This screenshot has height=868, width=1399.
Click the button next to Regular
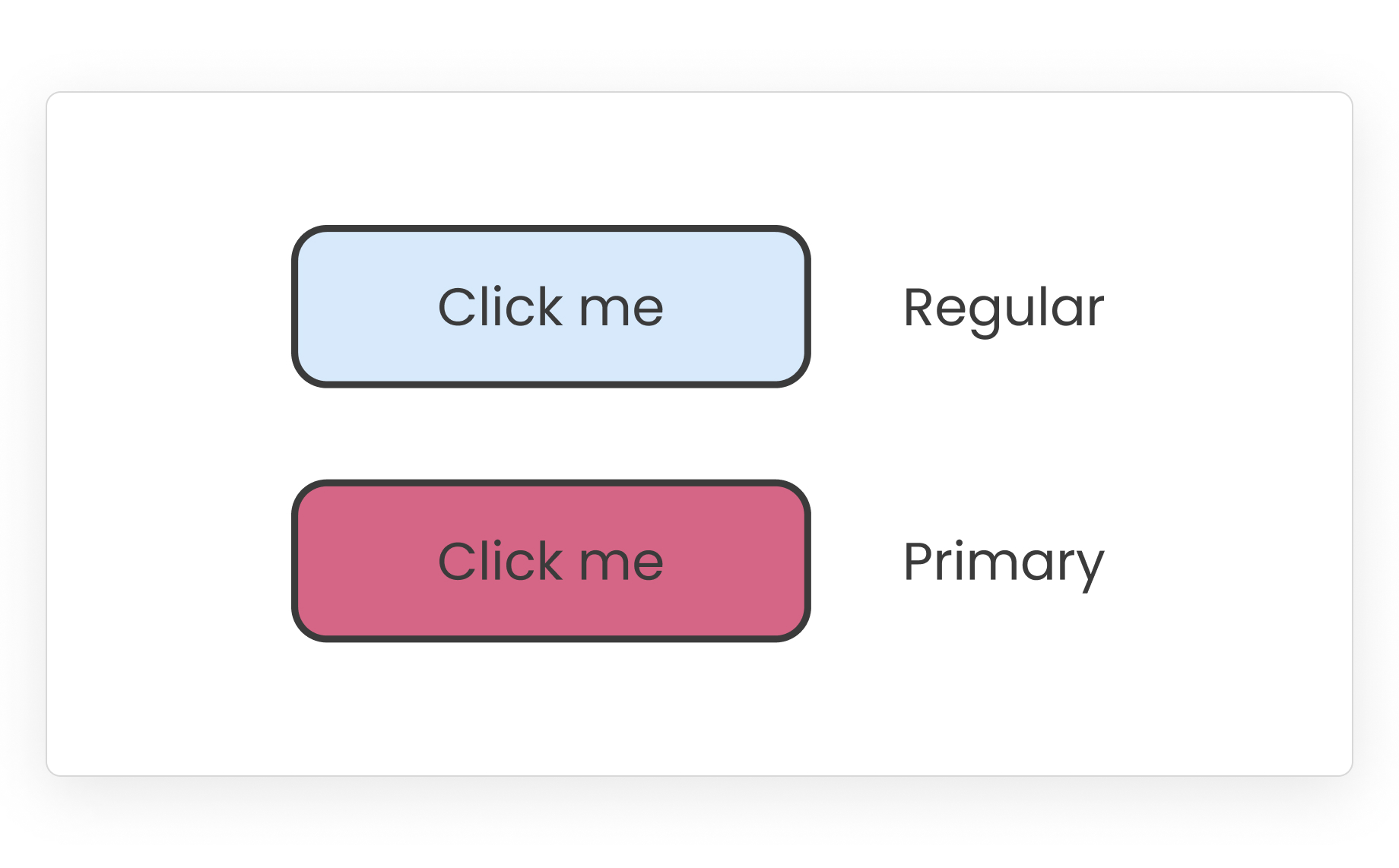[x=550, y=306]
